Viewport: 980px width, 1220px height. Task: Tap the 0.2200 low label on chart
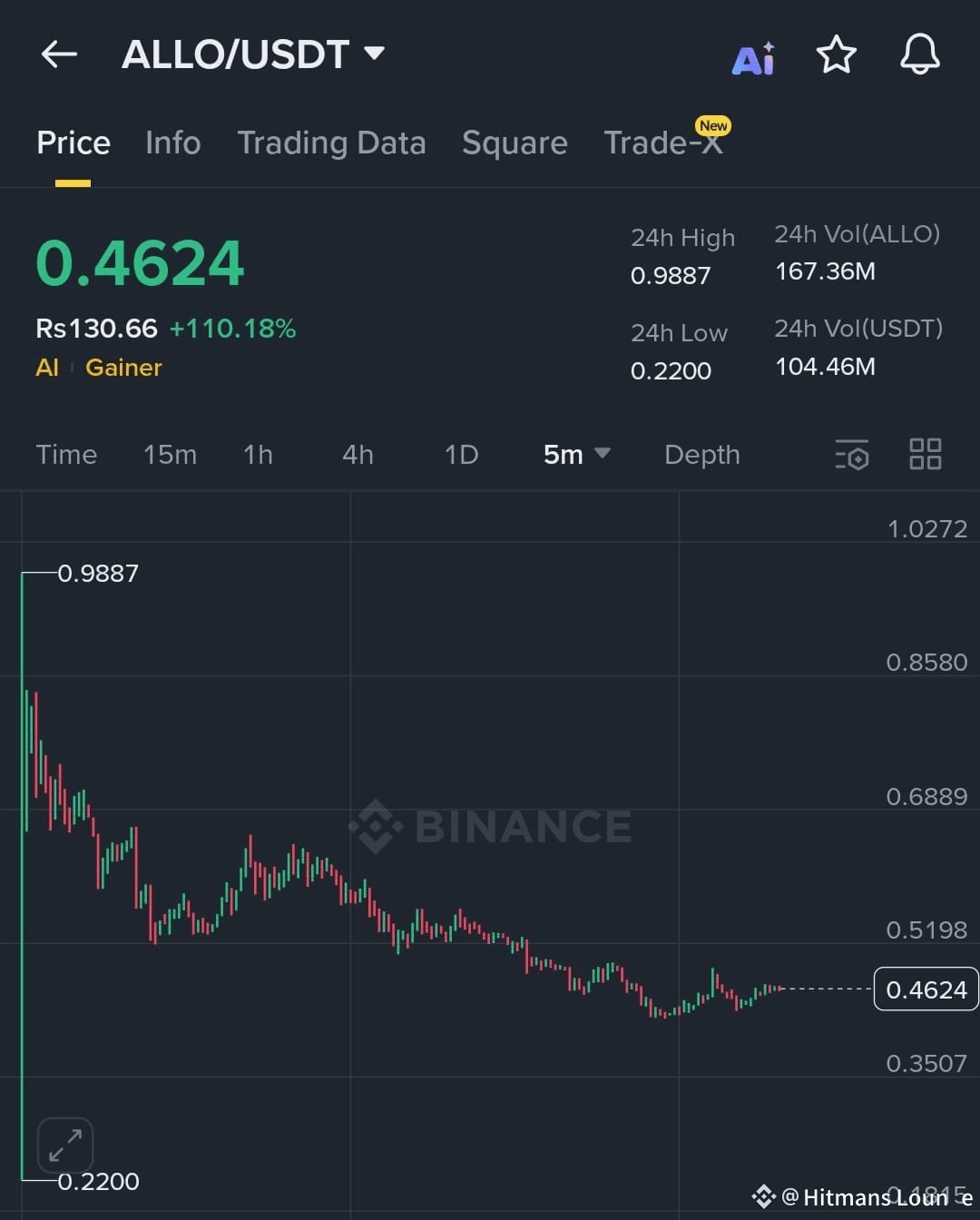98,1181
